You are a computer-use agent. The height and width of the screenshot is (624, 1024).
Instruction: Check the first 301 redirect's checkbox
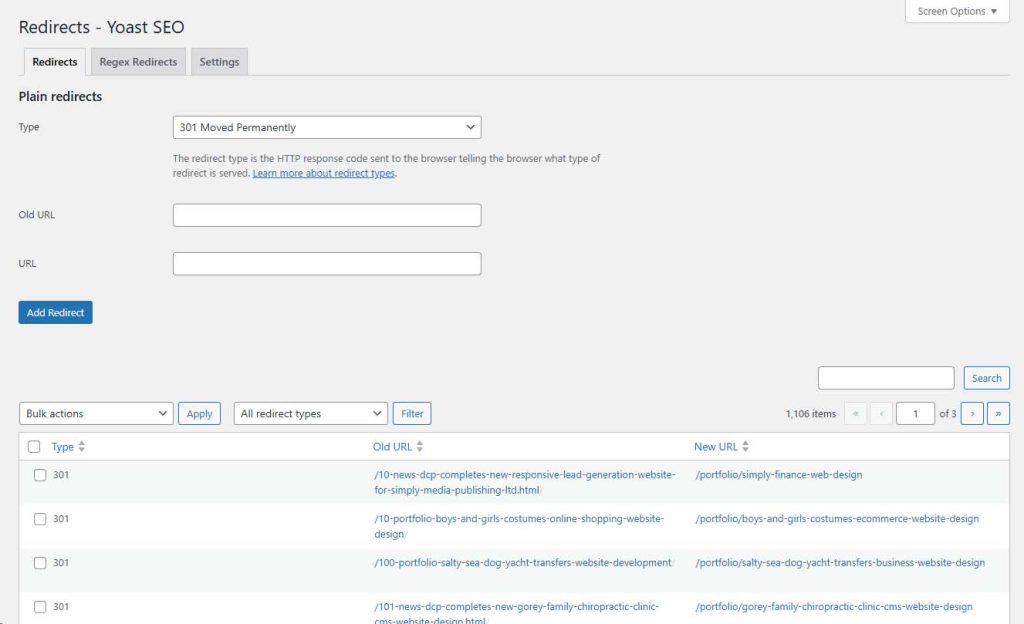[x=39, y=475]
